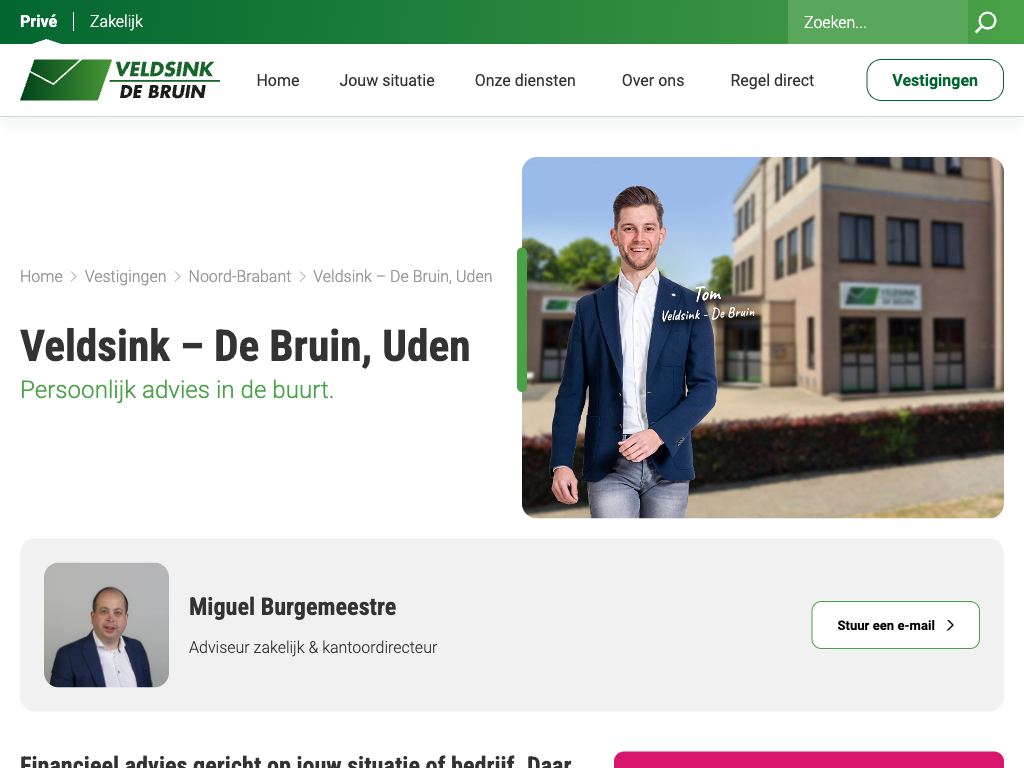Go to Home in the breadcrumb
This screenshot has width=1024, height=768.
(x=41, y=276)
